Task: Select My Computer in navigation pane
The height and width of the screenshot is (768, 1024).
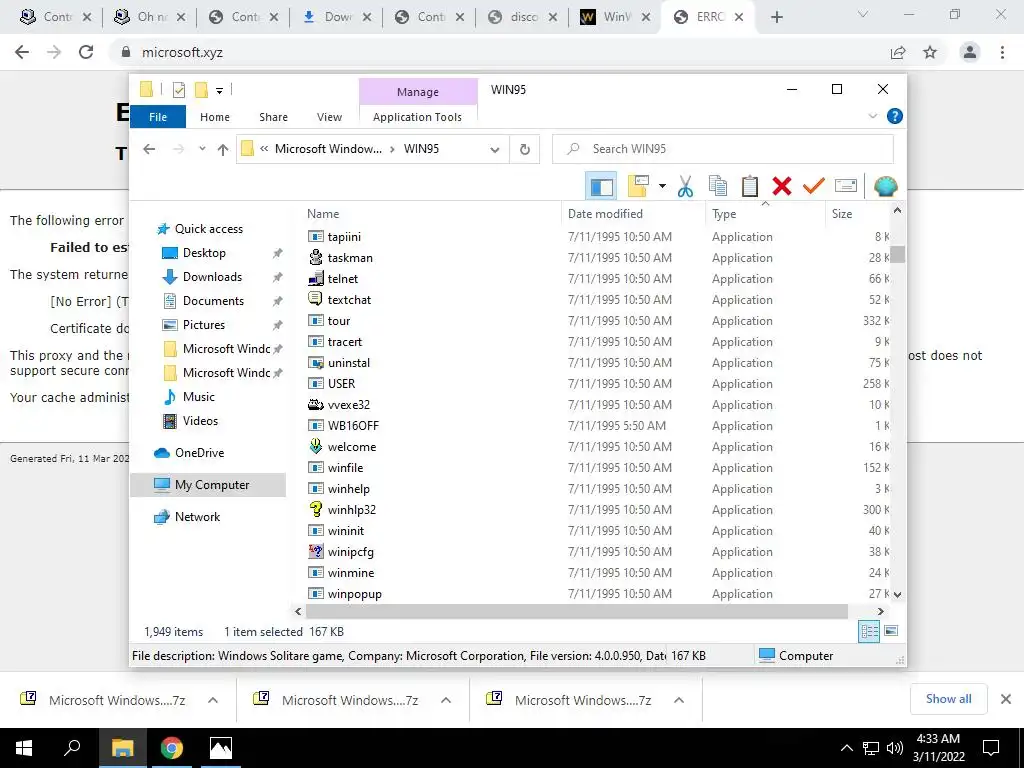Action: 208,485
